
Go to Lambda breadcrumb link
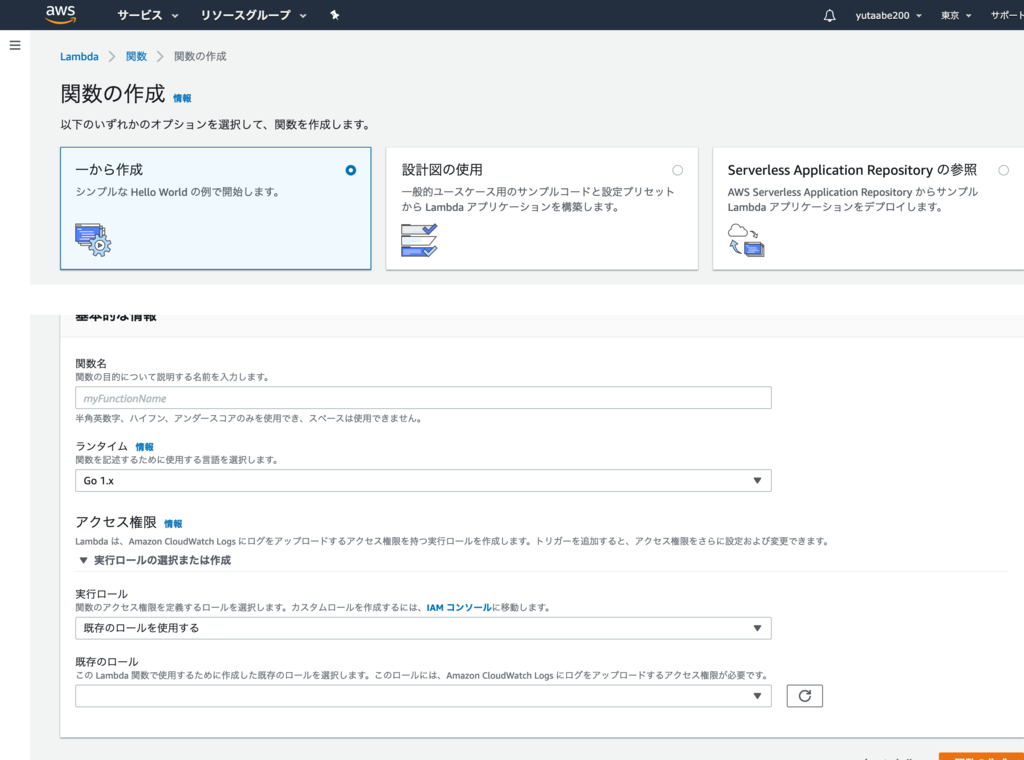point(79,56)
